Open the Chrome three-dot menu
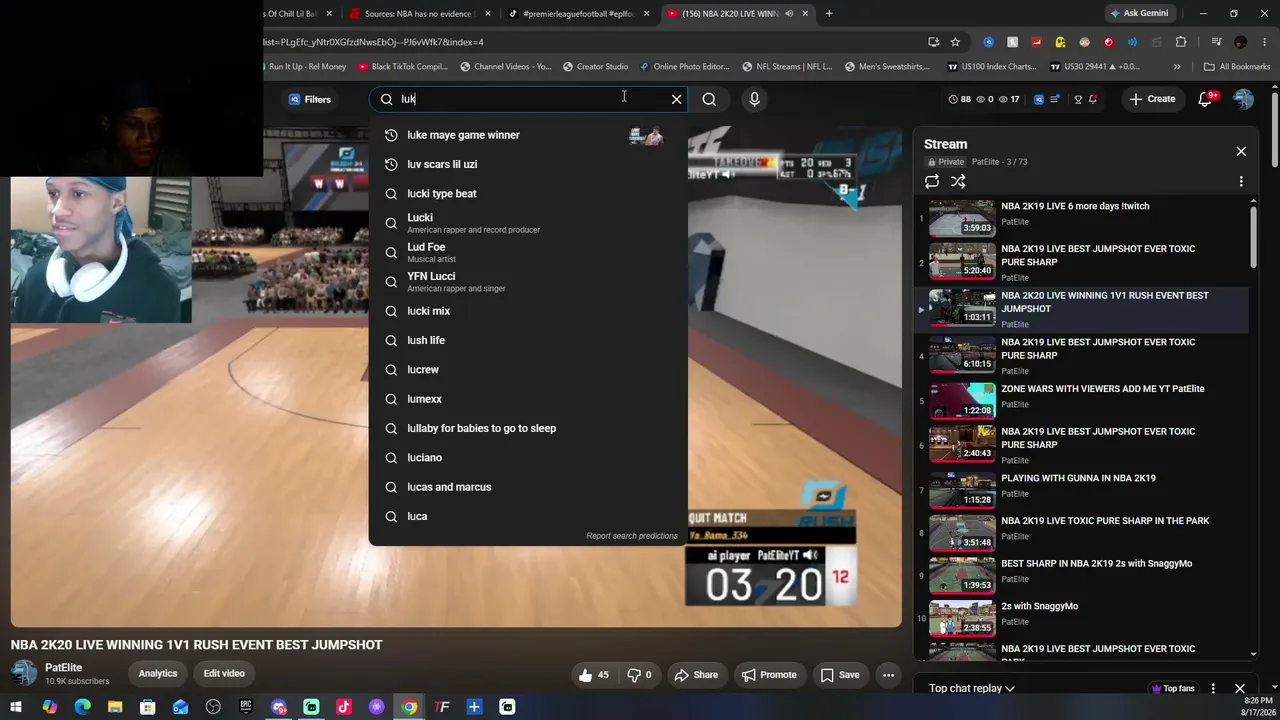The height and width of the screenshot is (720, 1280). [x=1263, y=42]
